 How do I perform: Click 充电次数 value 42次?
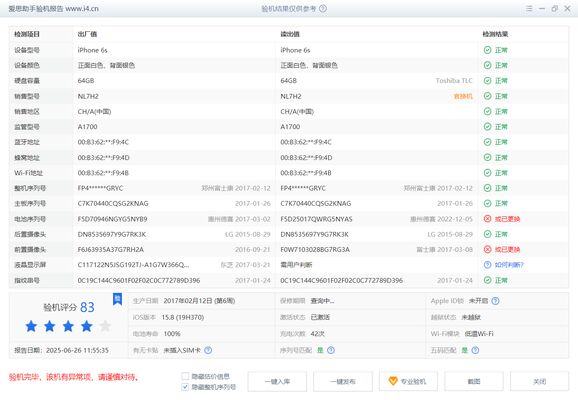tap(318, 334)
